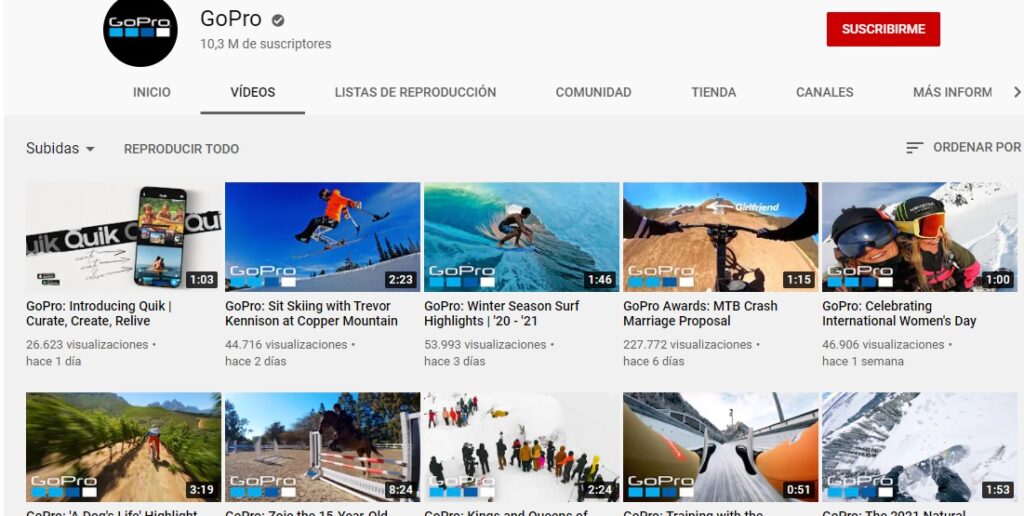This screenshot has height=516, width=1024.
Task: Expand the Subidas dropdown
Action: click(x=60, y=148)
